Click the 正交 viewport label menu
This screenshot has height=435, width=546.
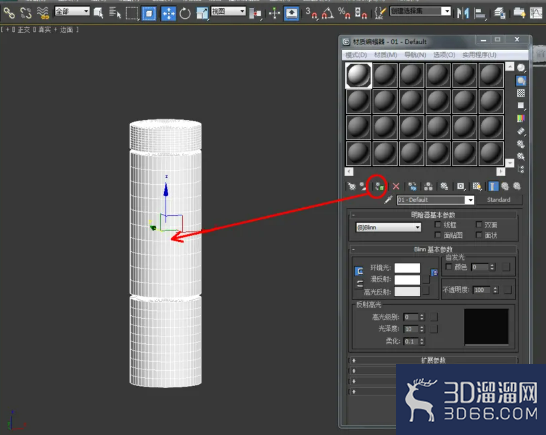coord(24,30)
